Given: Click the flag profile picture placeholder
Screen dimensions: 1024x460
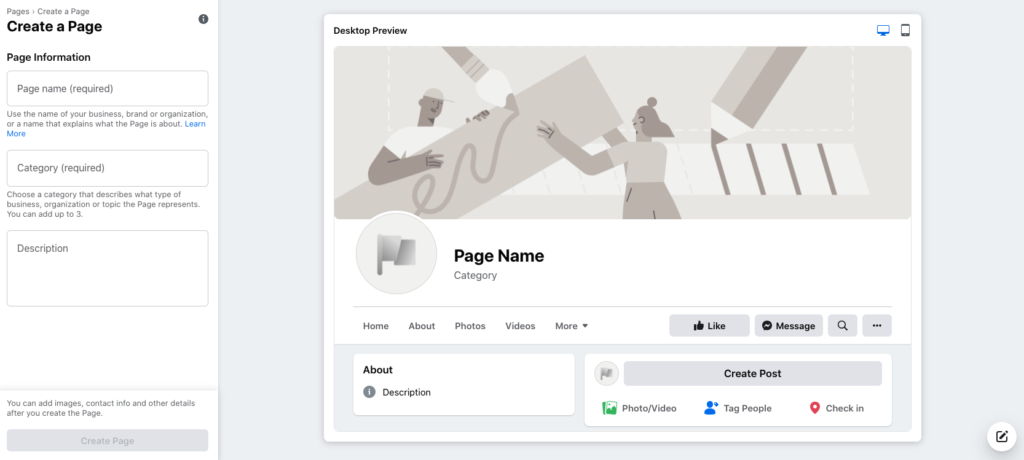Looking at the screenshot, I should pos(396,253).
